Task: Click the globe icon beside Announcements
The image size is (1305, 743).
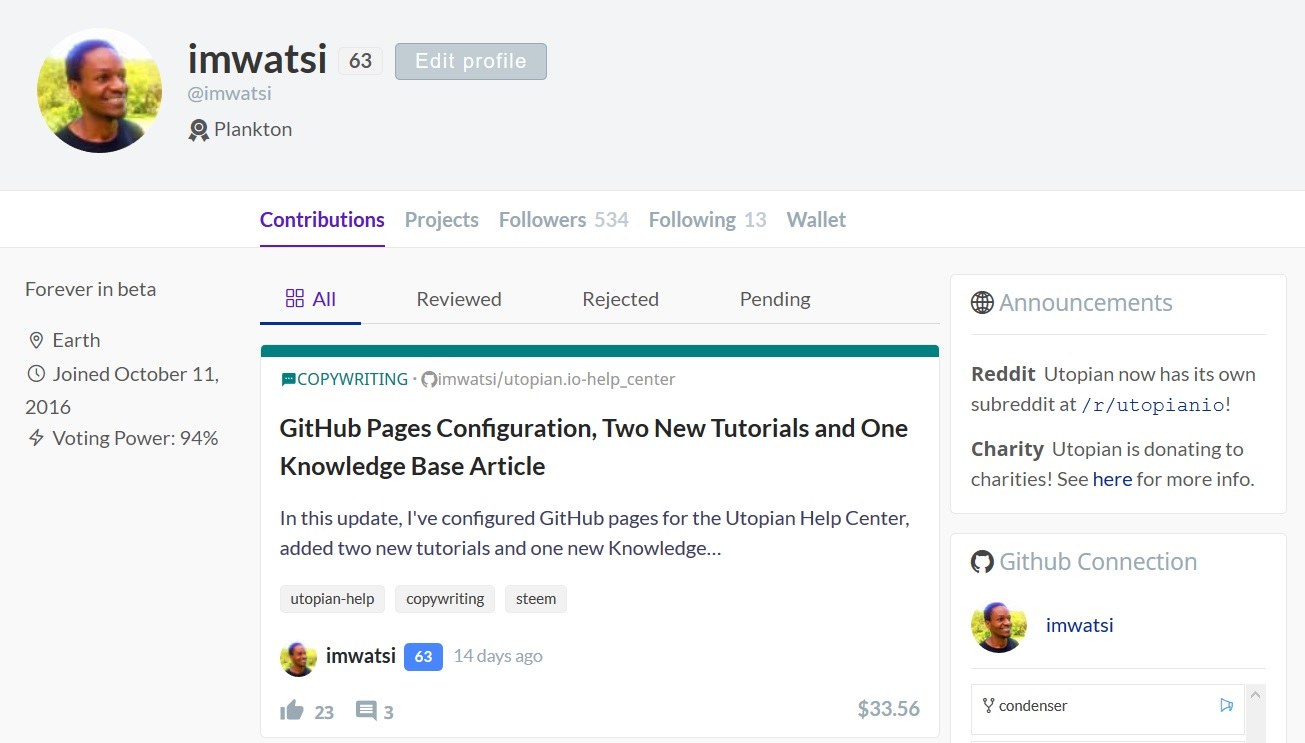Action: tap(982, 303)
